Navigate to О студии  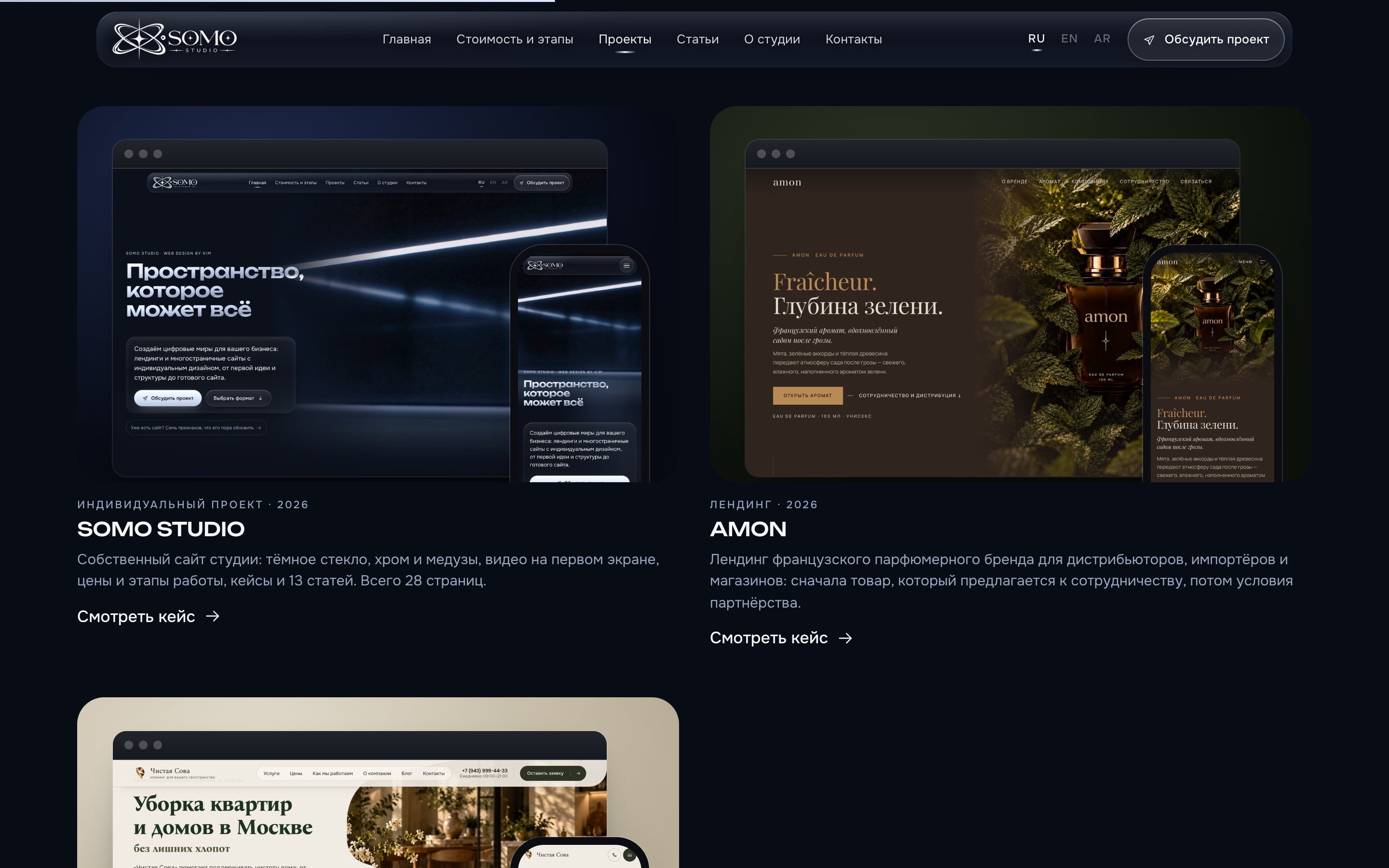[772, 39]
